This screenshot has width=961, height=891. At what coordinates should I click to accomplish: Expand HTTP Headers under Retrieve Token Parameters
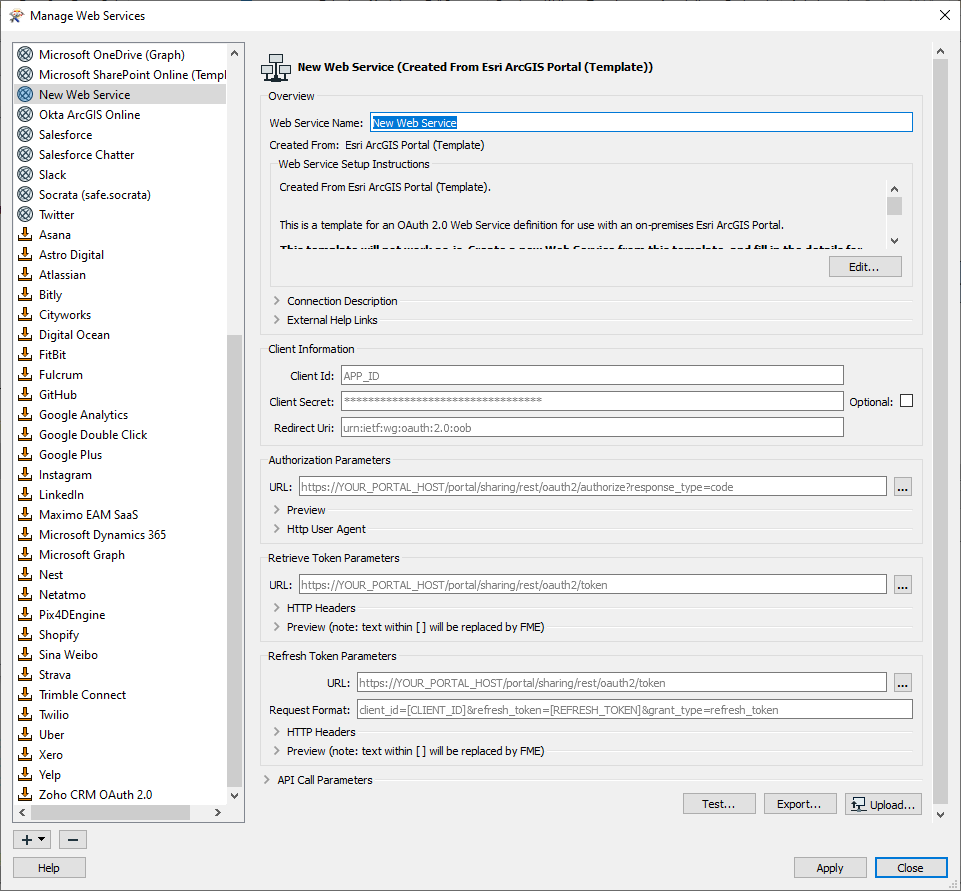pos(276,608)
